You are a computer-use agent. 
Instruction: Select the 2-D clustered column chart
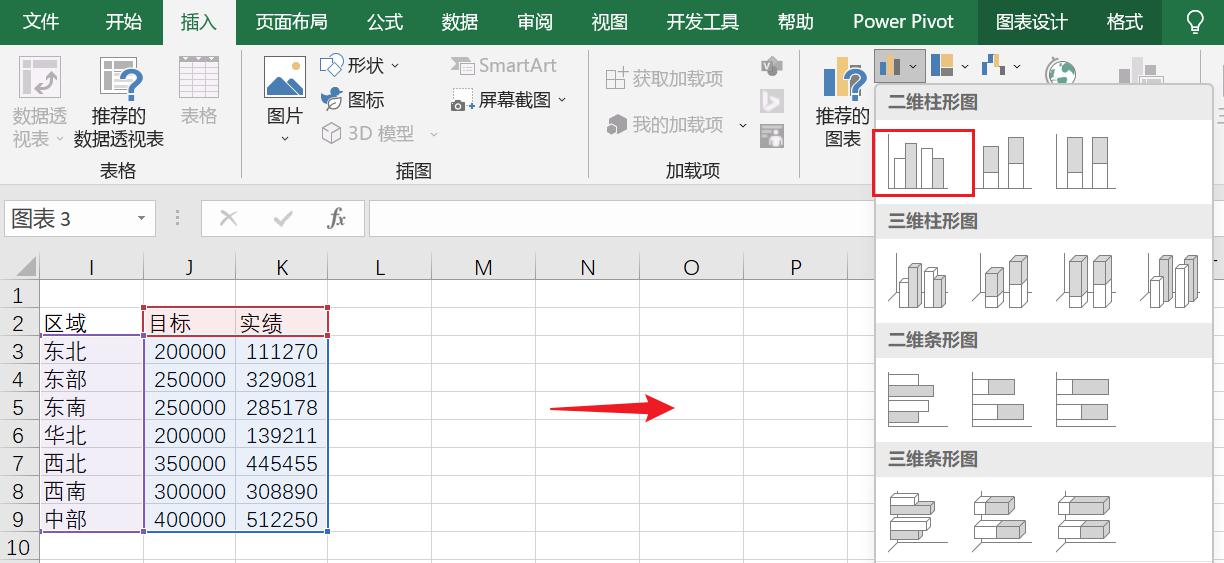923,163
